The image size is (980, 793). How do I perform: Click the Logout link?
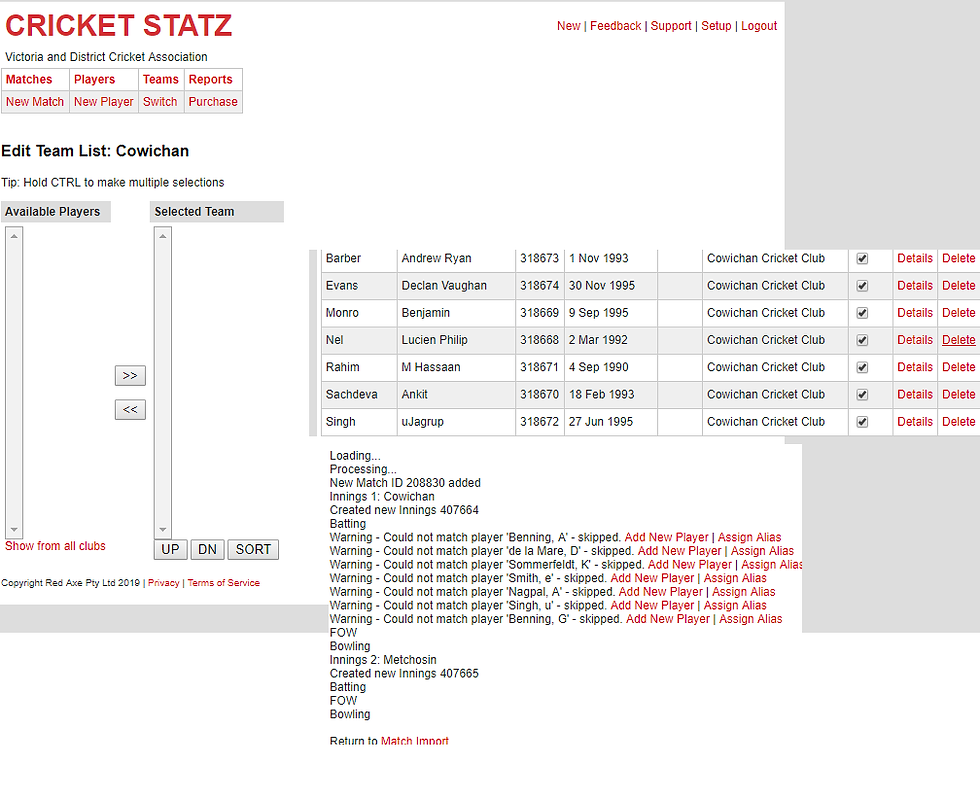(759, 26)
